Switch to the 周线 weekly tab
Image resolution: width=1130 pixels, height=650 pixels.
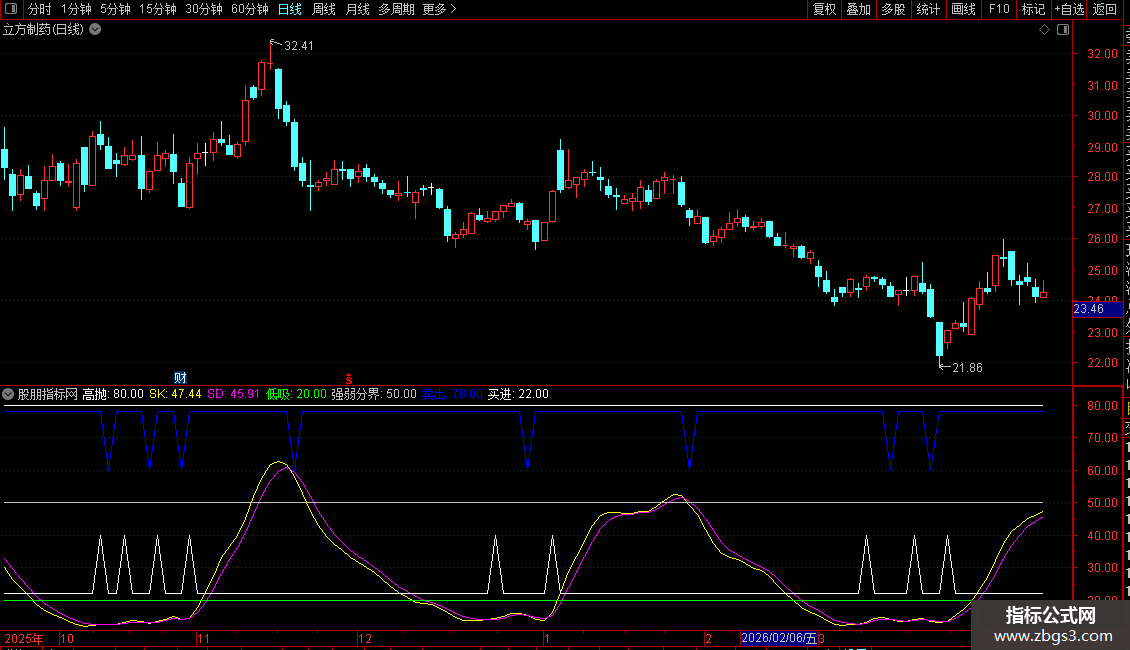(x=324, y=10)
